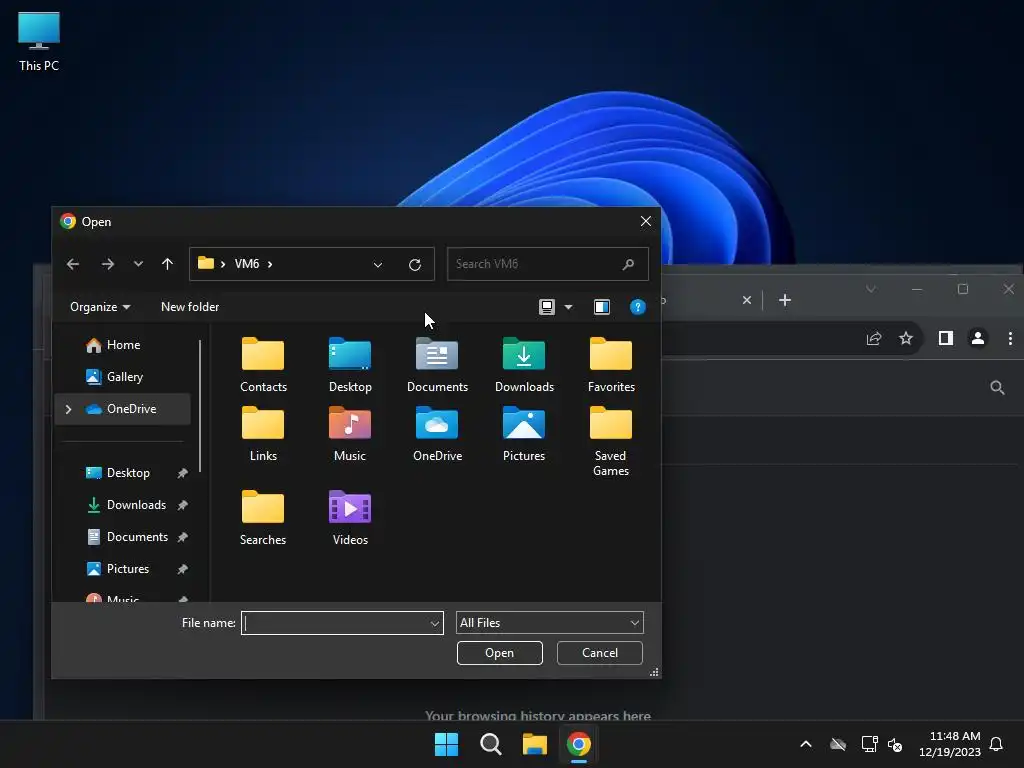The width and height of the screenshot is (1024, 768).
Task: Select the Music folder icon in file list
Action: (x=350, y=423)
